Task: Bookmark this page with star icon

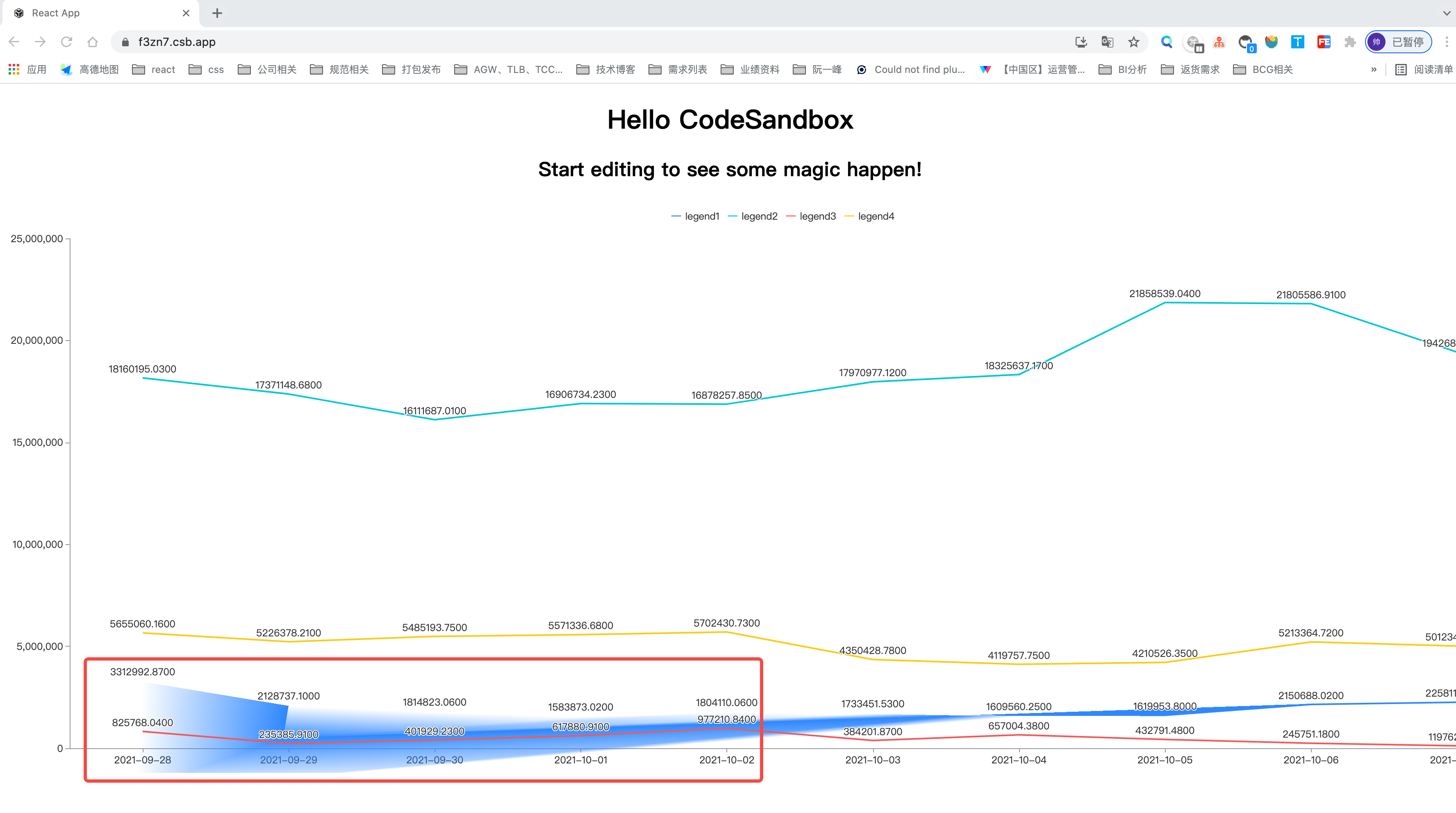Action: coord(1134,42)
